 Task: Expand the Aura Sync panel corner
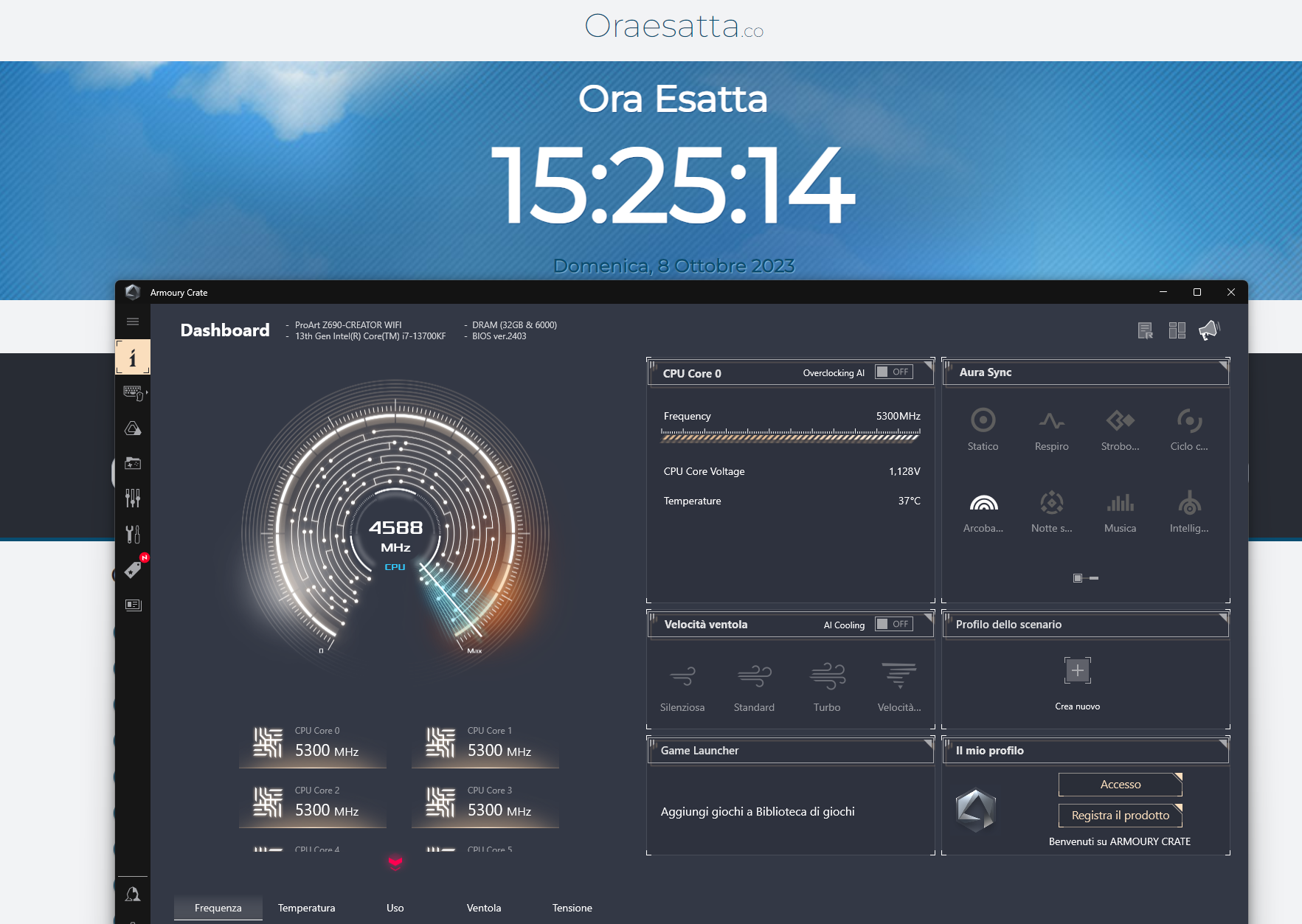[1223, 365]
